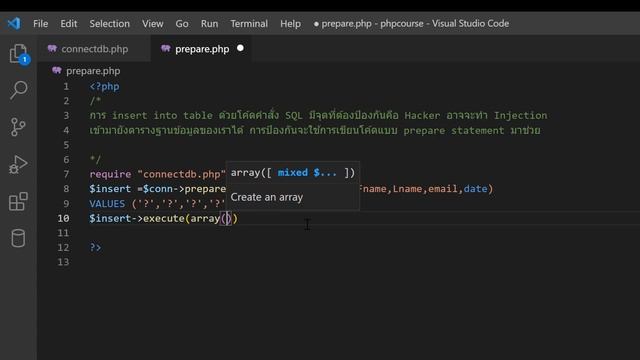The image size is (640, 360).
Task: Click "connectdb.php" string on line 7
Action: click(x=182, y=174)
